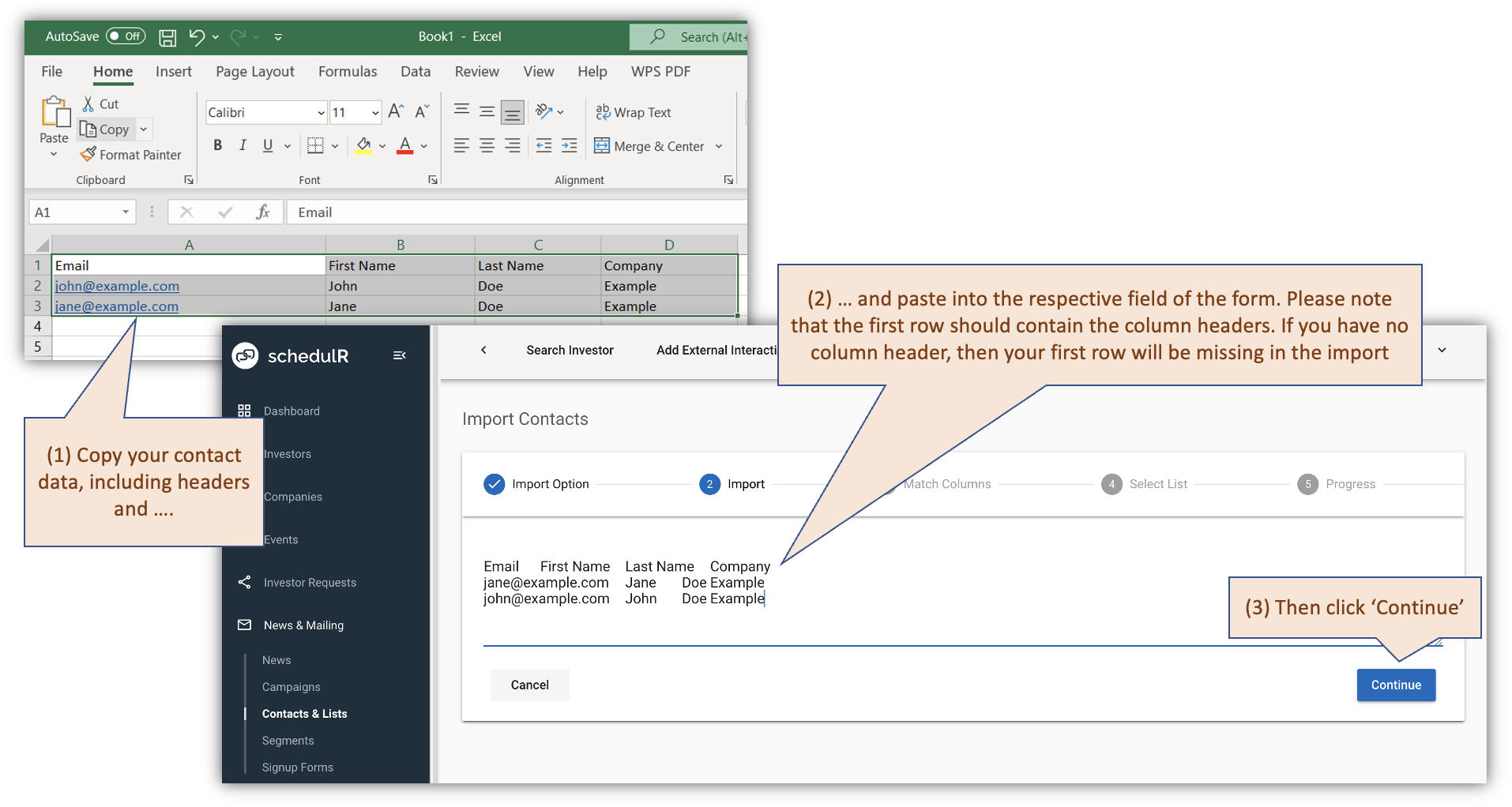Toggle Underline formatting
1512x807 pixels.
(266, 145)
